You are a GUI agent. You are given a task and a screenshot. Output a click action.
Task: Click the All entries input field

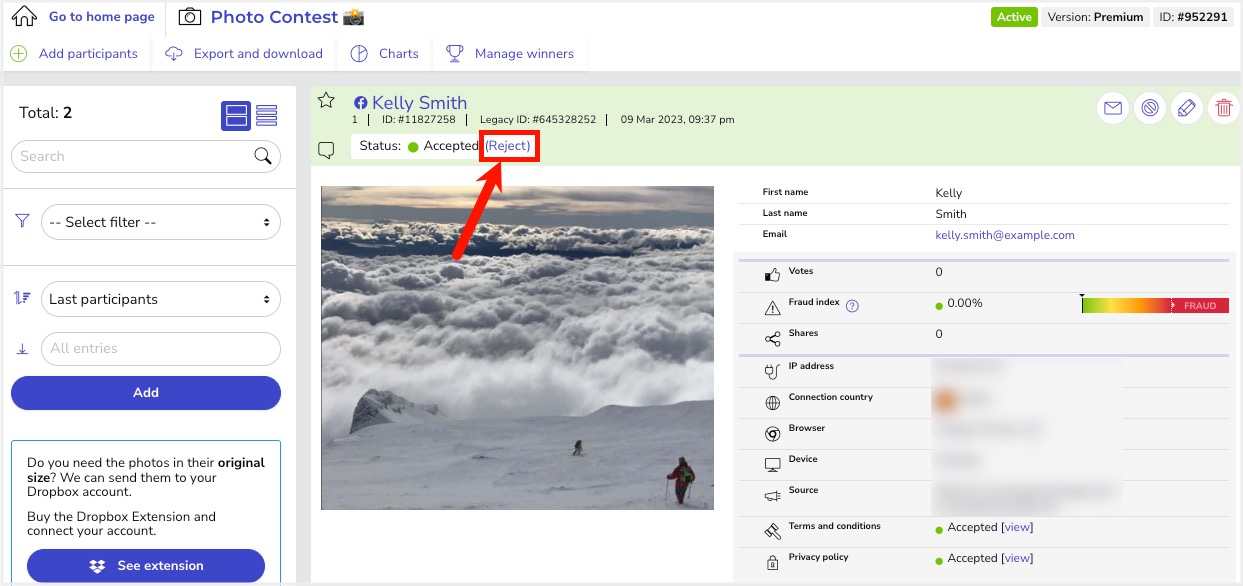pos(160,349)
